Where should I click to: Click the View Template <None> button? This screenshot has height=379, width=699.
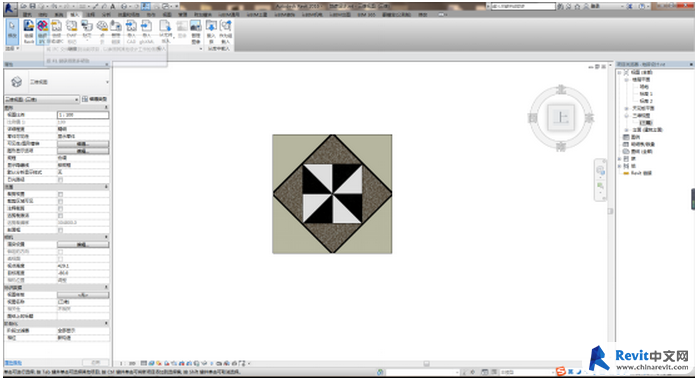83,295
